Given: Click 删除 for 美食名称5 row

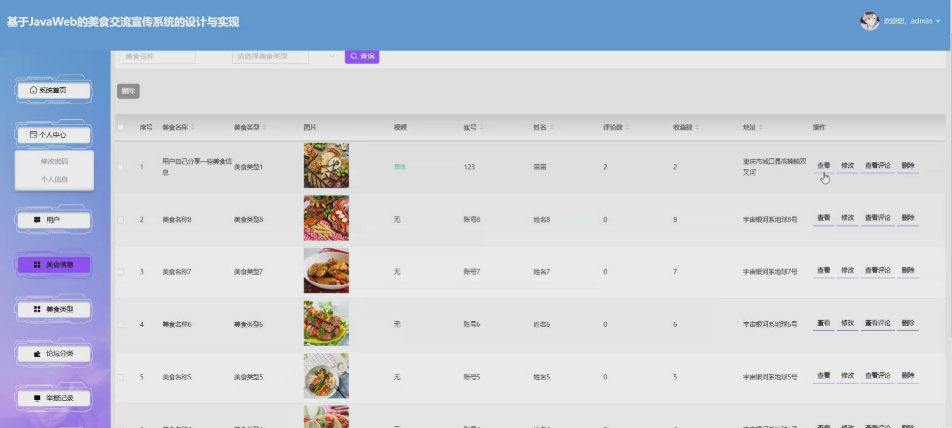Looking at the screenshot, I should [908, 376].
